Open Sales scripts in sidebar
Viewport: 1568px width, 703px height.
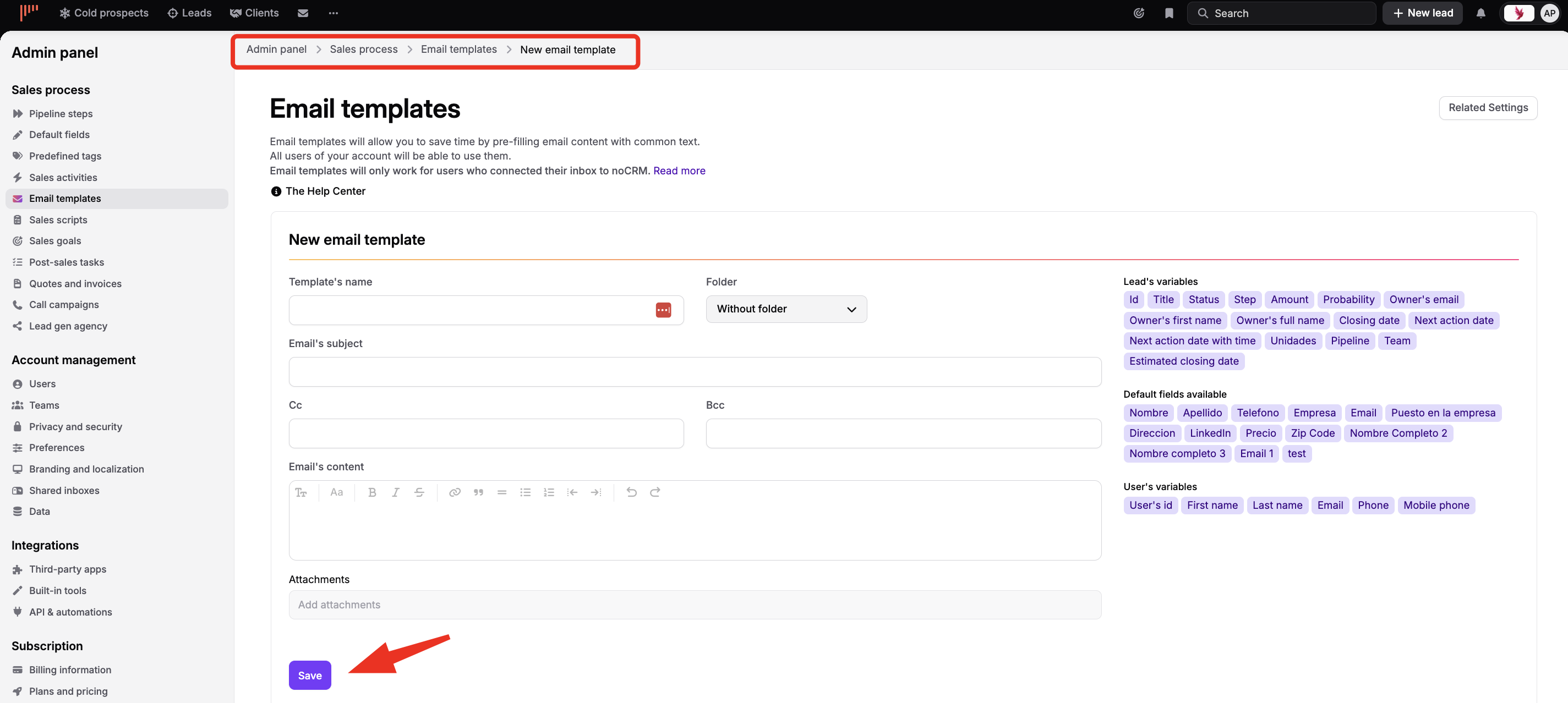[x=58, y=219]
